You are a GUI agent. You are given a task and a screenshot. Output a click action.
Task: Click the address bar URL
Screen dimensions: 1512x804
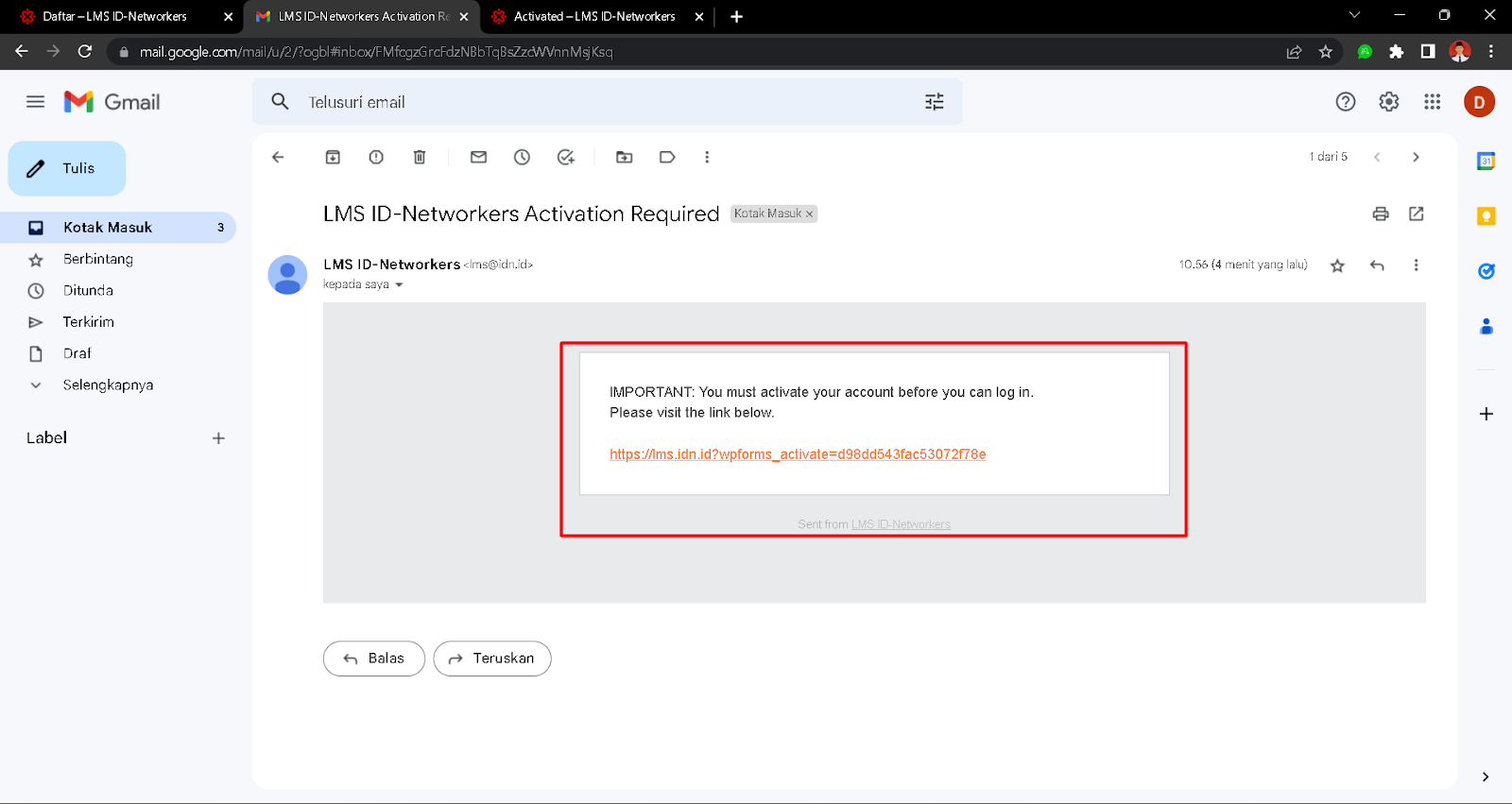tap(376, 52)
